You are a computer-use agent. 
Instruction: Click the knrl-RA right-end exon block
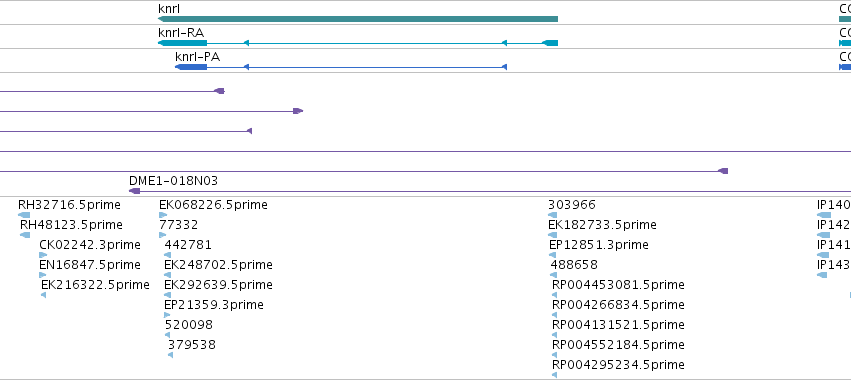click(x=550, y=43)
